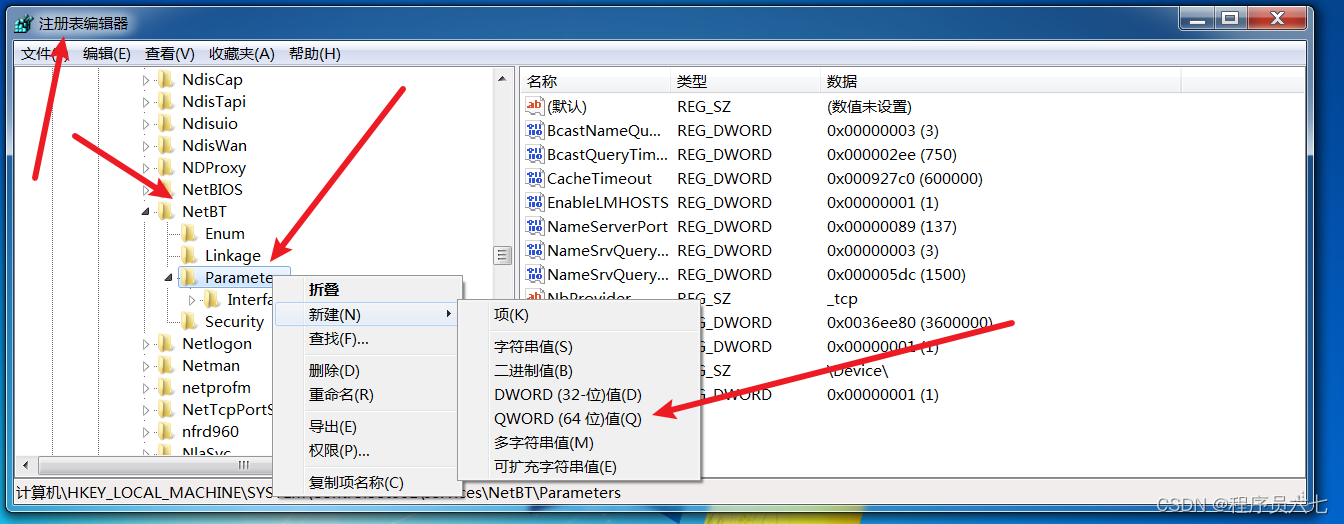Viewport: 1344px width, 524px height.
Task: Click the nfrd960 folder icon
Action: 166,432
